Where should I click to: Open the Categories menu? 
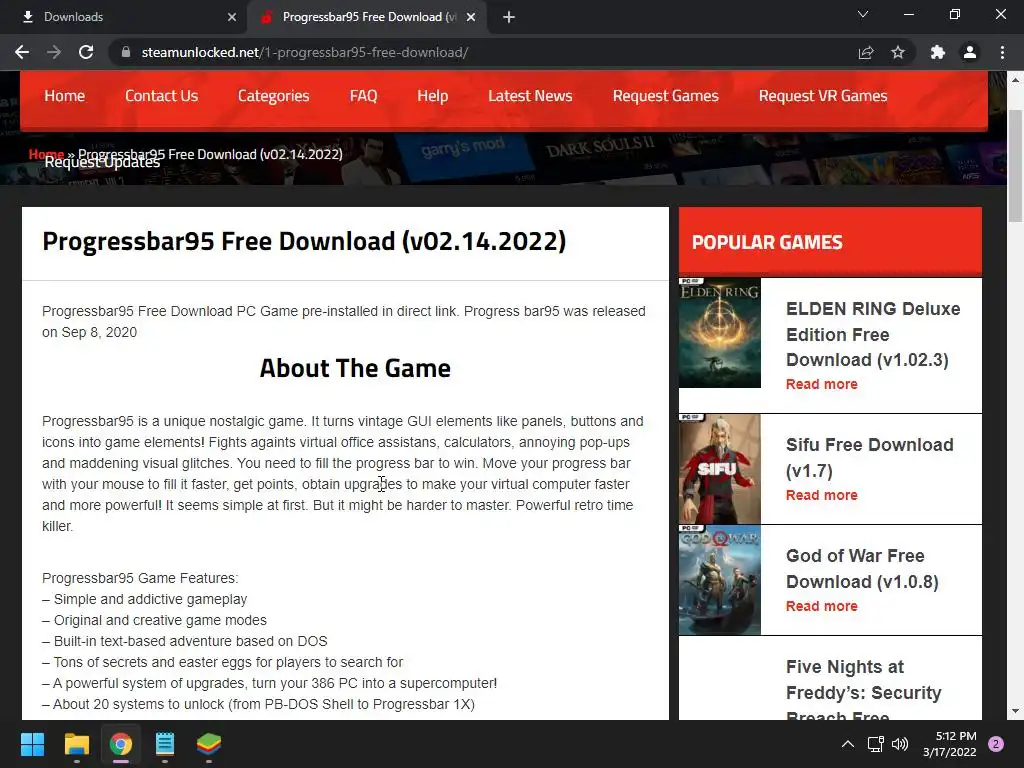(274, 96)
